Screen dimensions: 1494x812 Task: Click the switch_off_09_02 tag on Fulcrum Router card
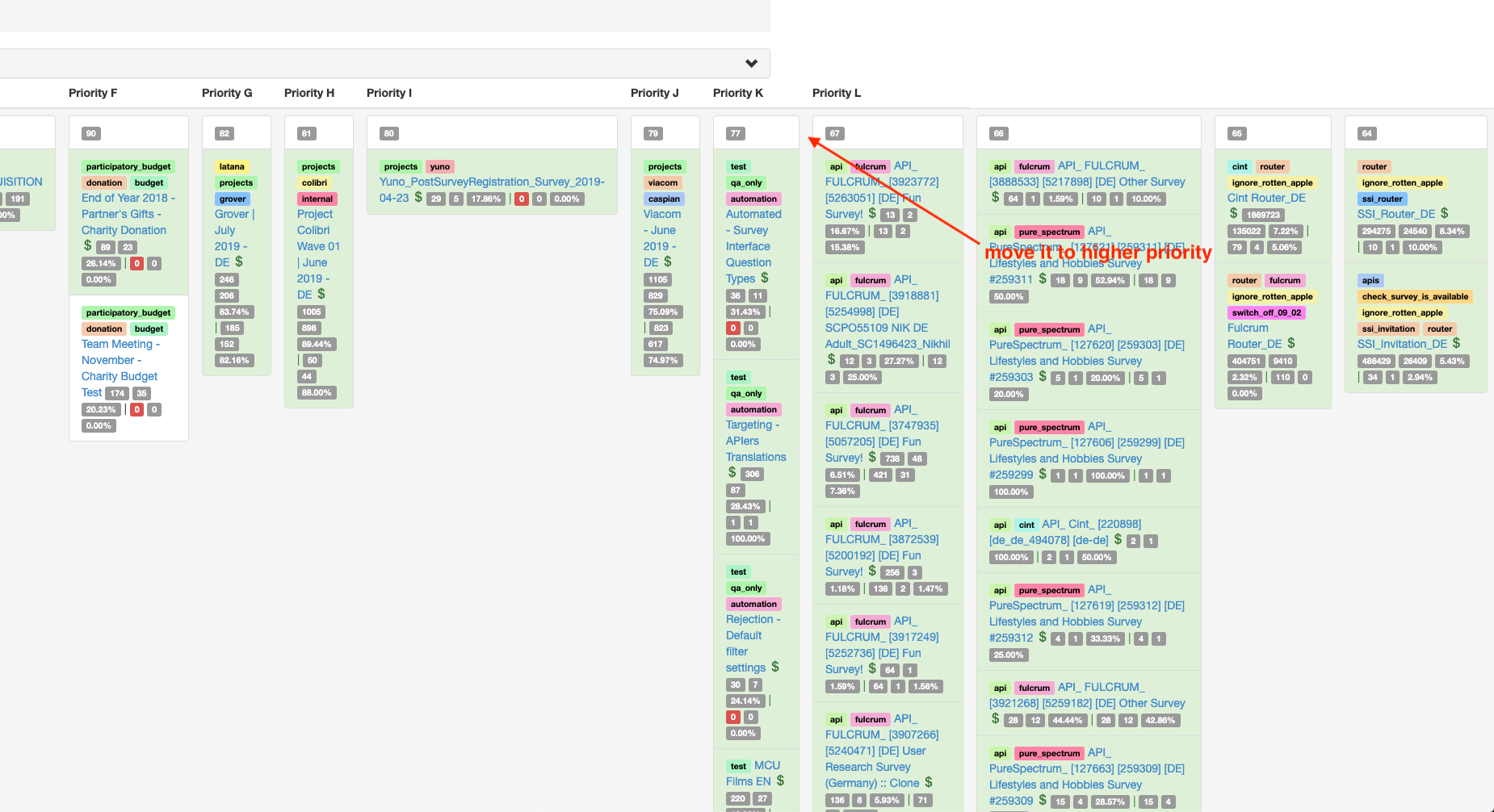[1266, 312]
